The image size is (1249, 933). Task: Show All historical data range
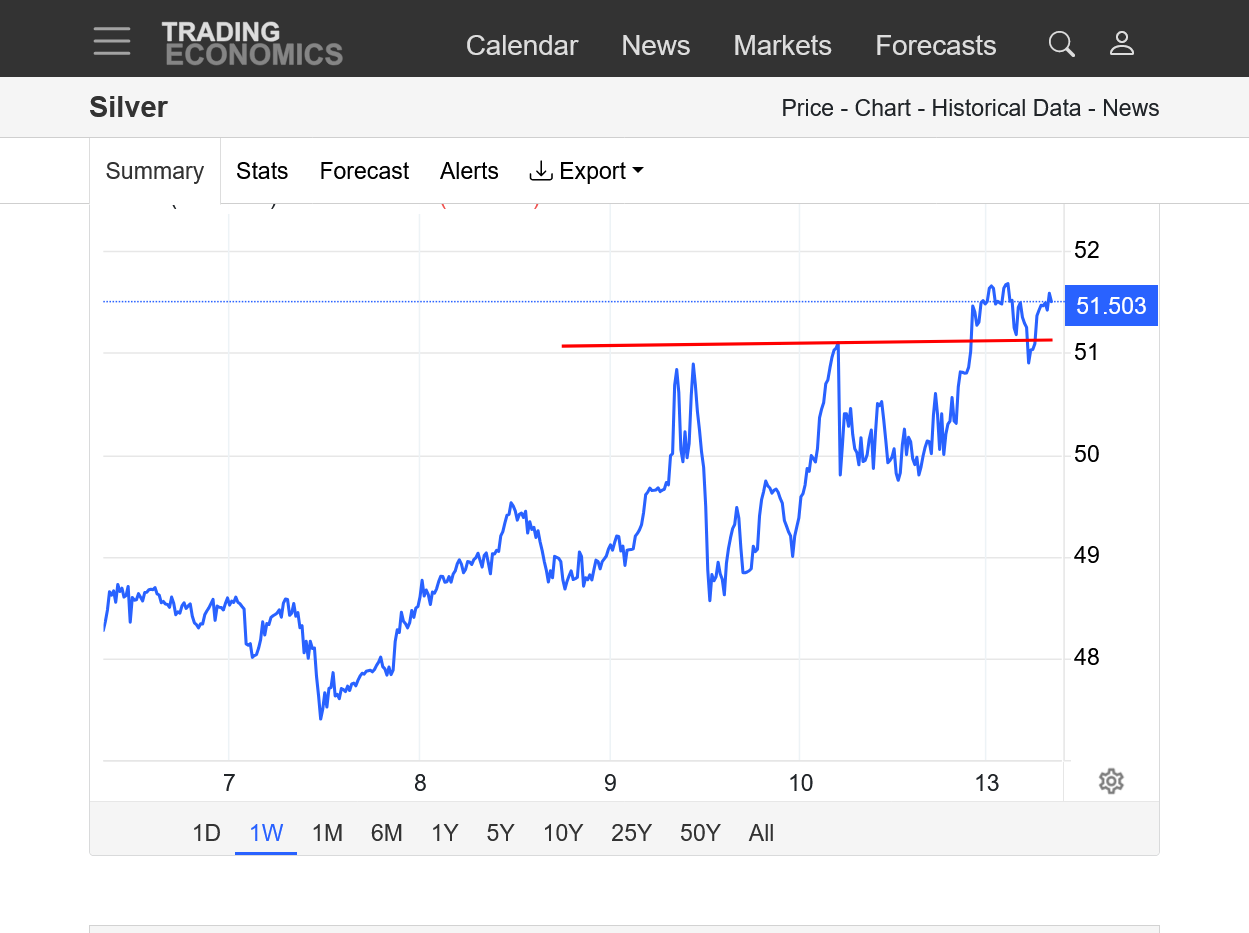[x=761, y=833]
